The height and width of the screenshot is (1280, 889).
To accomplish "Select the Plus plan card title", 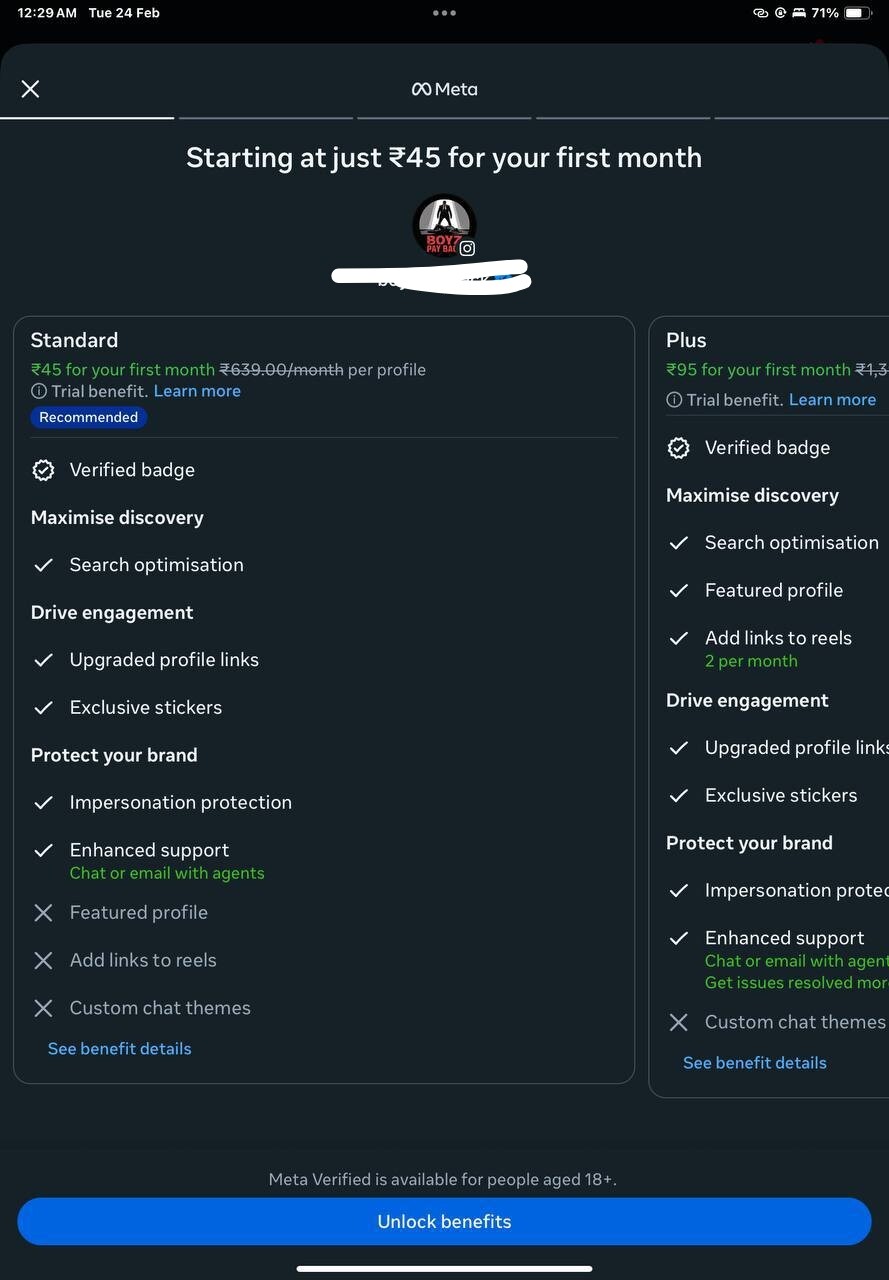I will 686,340.
